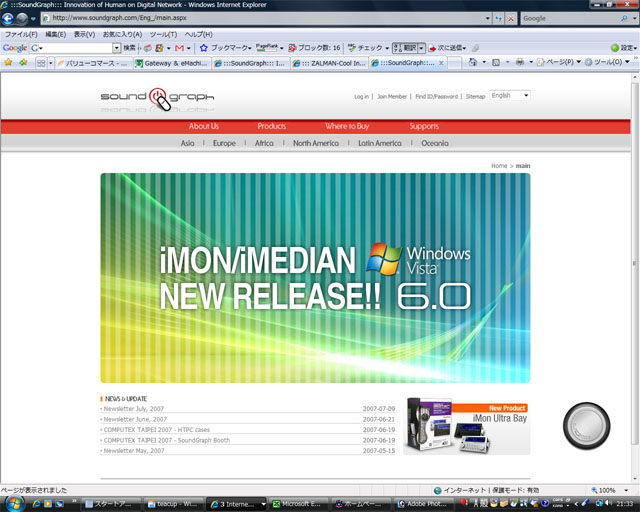The image size is (640, 512).
Task: Click the Windows Start orb
Action: [14, 503]
